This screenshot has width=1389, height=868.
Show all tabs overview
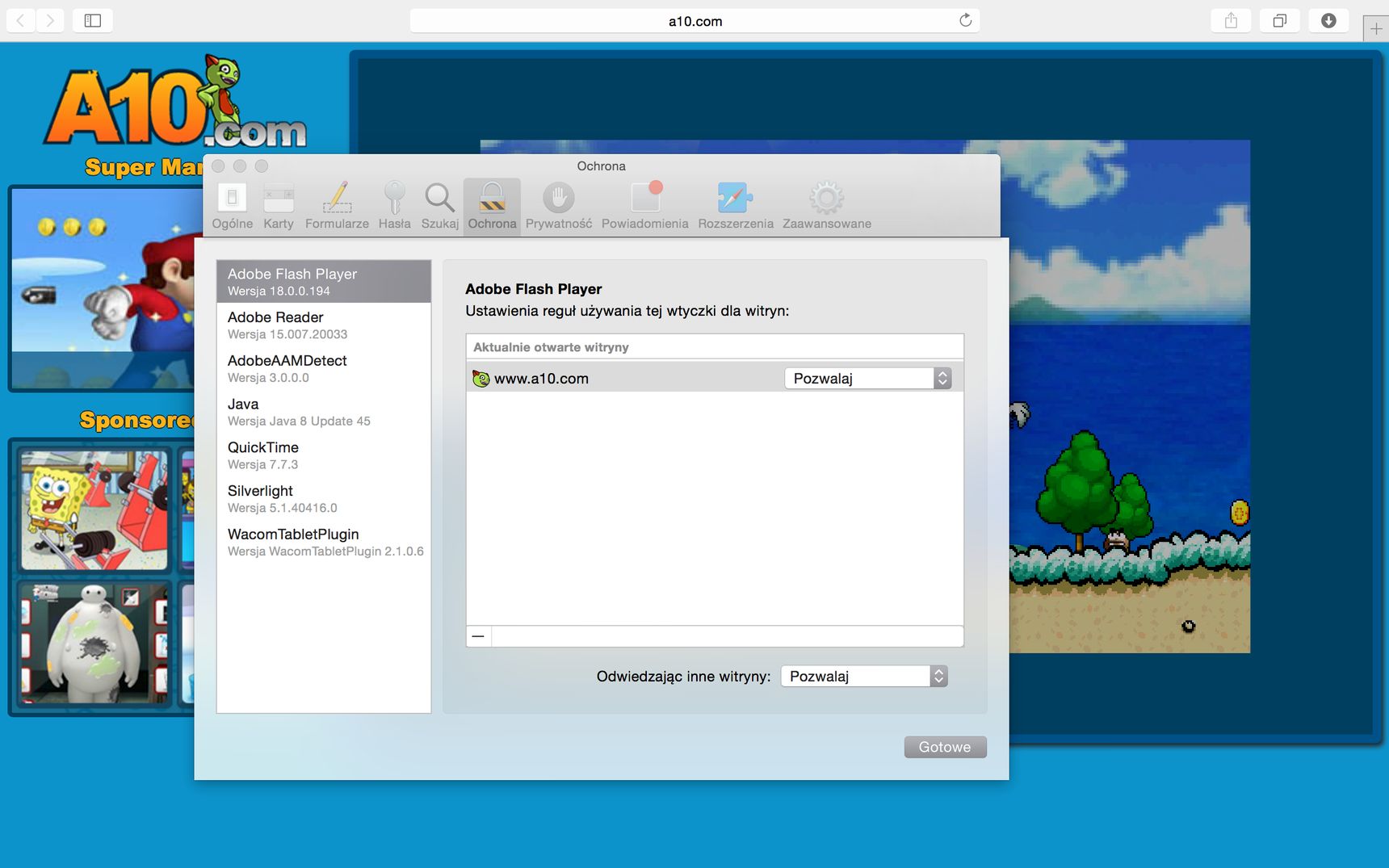[1279, 20]
